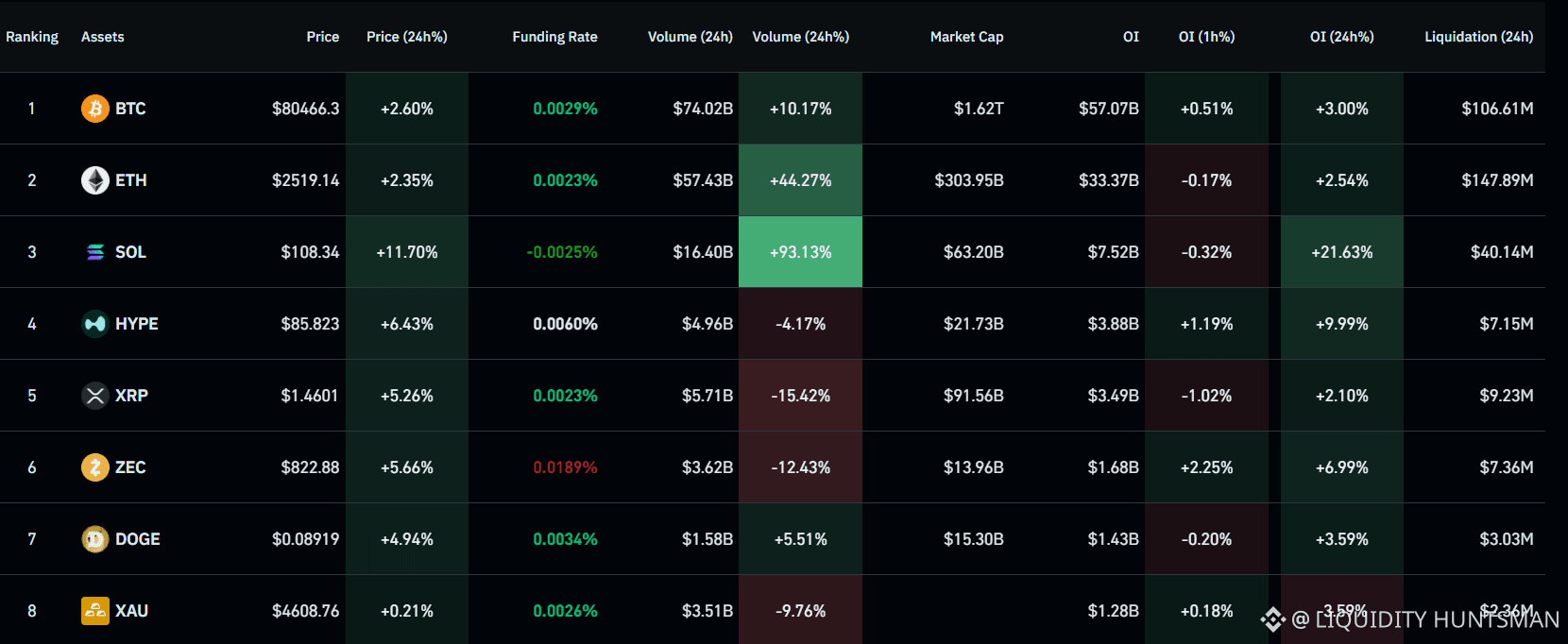Screen dimensions: 1568x644
Task: Click SOL OI 24h change +21.63%
Action: (1342, 252)
